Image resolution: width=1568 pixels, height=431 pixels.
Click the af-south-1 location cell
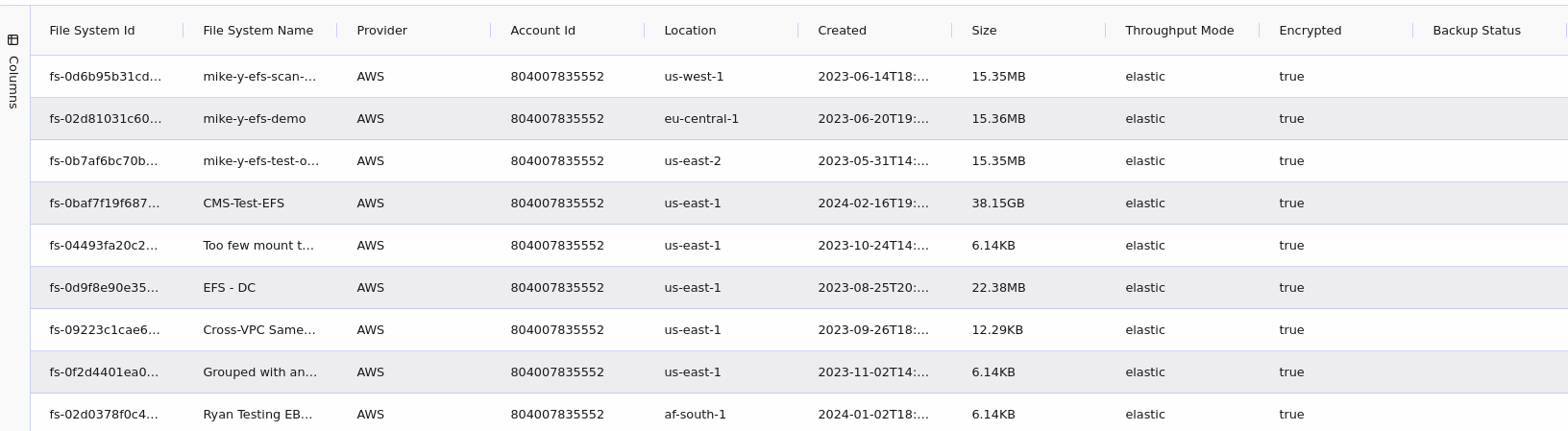click(x=695, y=415)
